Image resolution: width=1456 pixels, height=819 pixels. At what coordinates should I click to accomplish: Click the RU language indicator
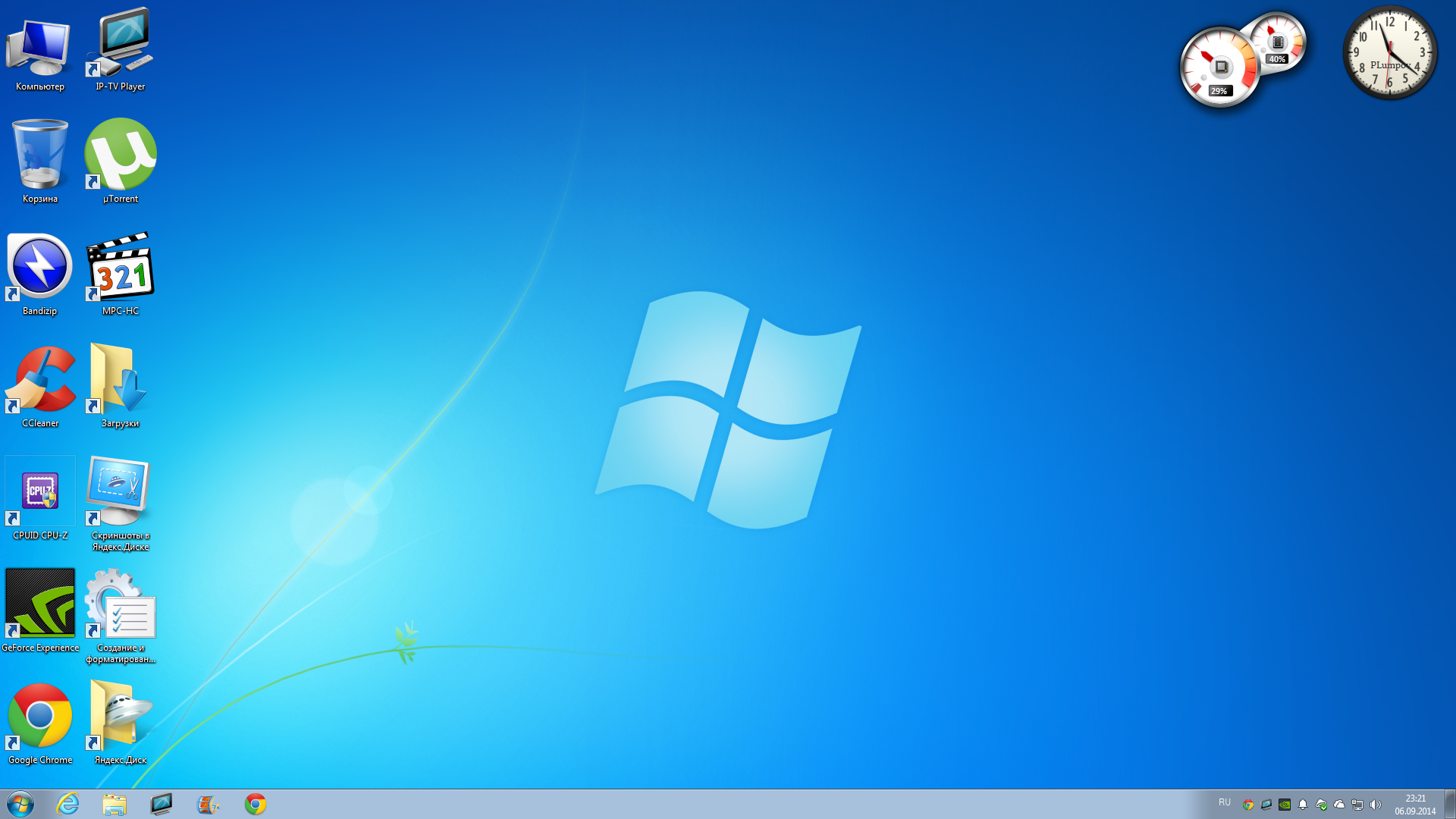click(x=1224, y=802)
